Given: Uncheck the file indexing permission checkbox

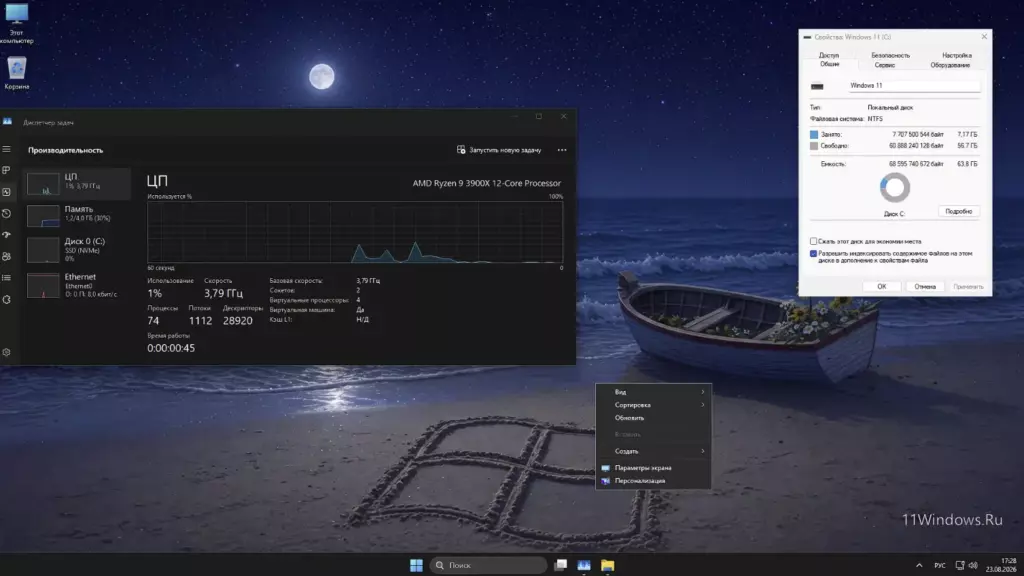Looking at the screenshot, I should [813, 253].
